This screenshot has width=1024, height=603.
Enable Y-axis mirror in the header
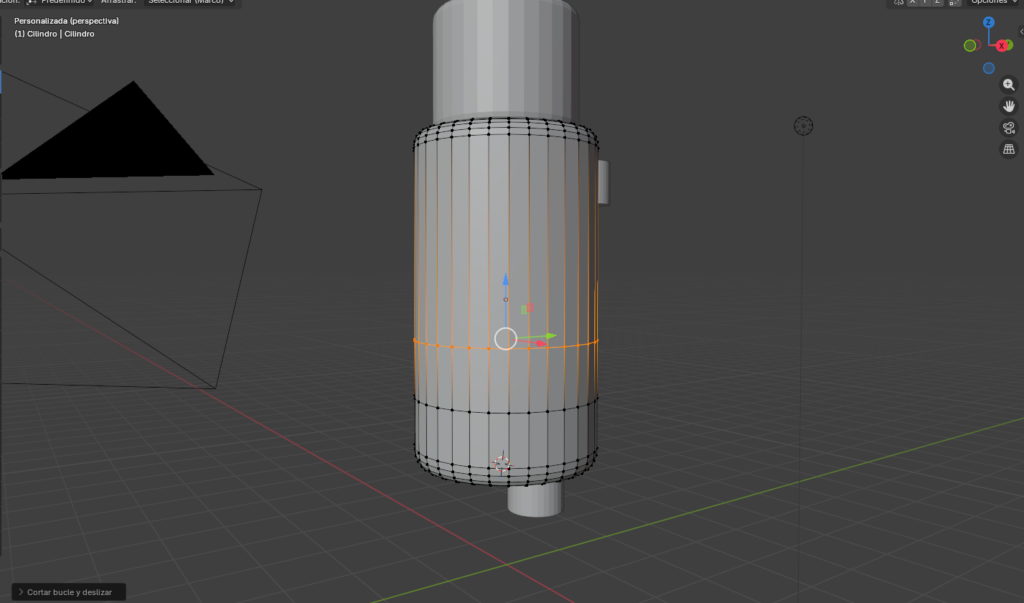pos(925,3)
